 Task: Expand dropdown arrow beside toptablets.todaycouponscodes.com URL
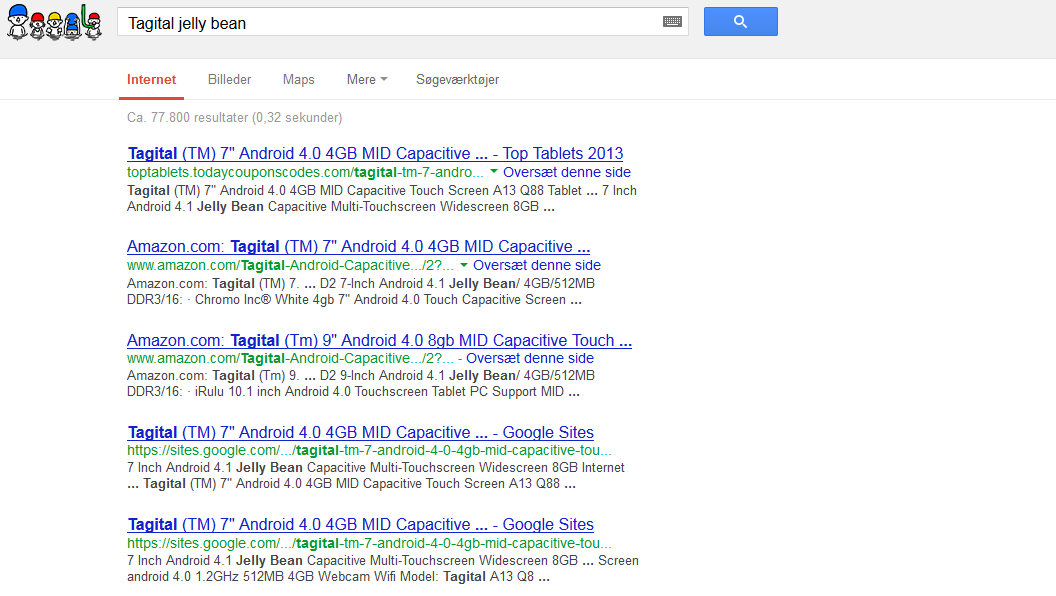[x=494, y=172]
